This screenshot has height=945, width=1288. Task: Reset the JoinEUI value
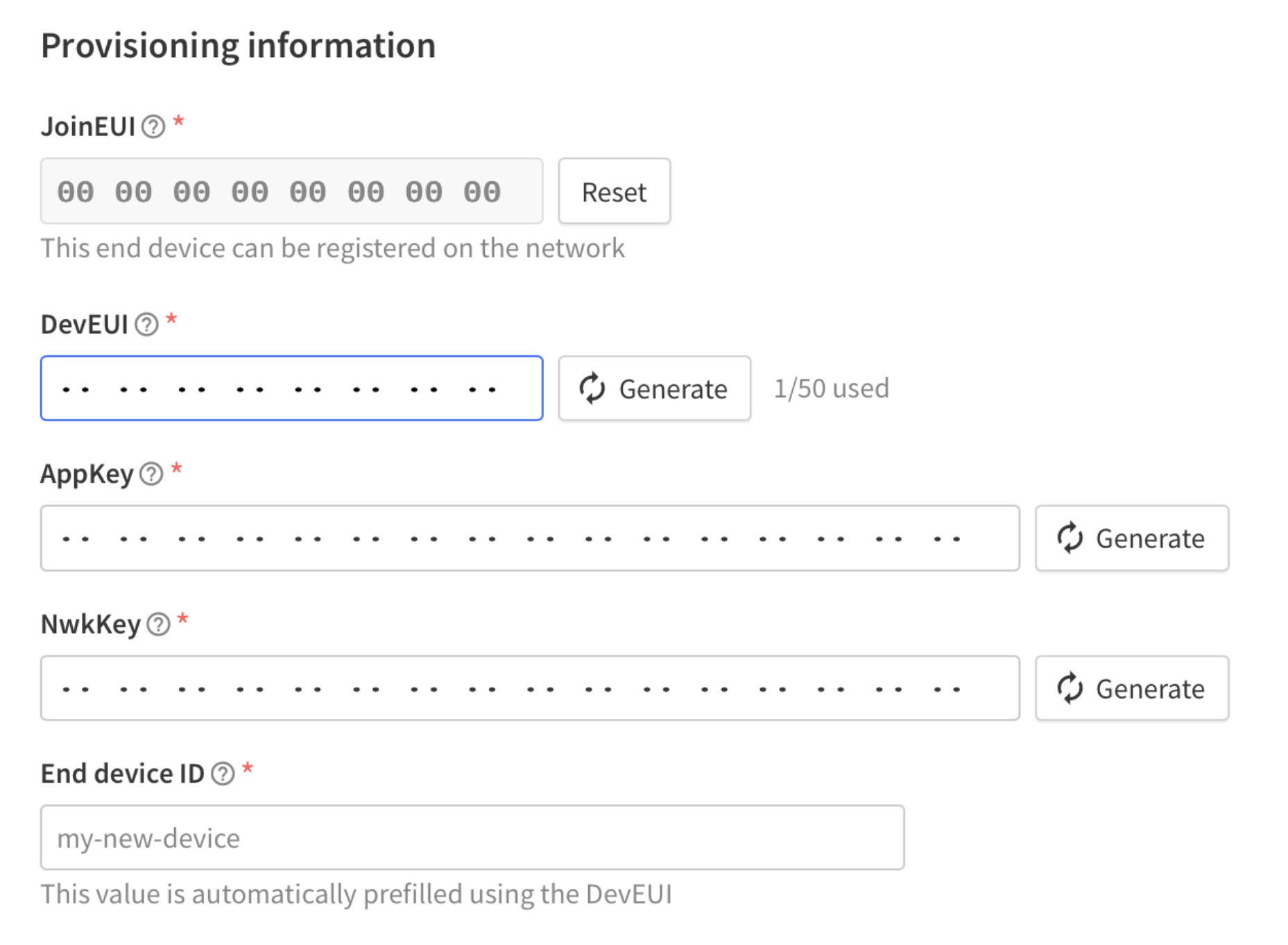[615, 191]
